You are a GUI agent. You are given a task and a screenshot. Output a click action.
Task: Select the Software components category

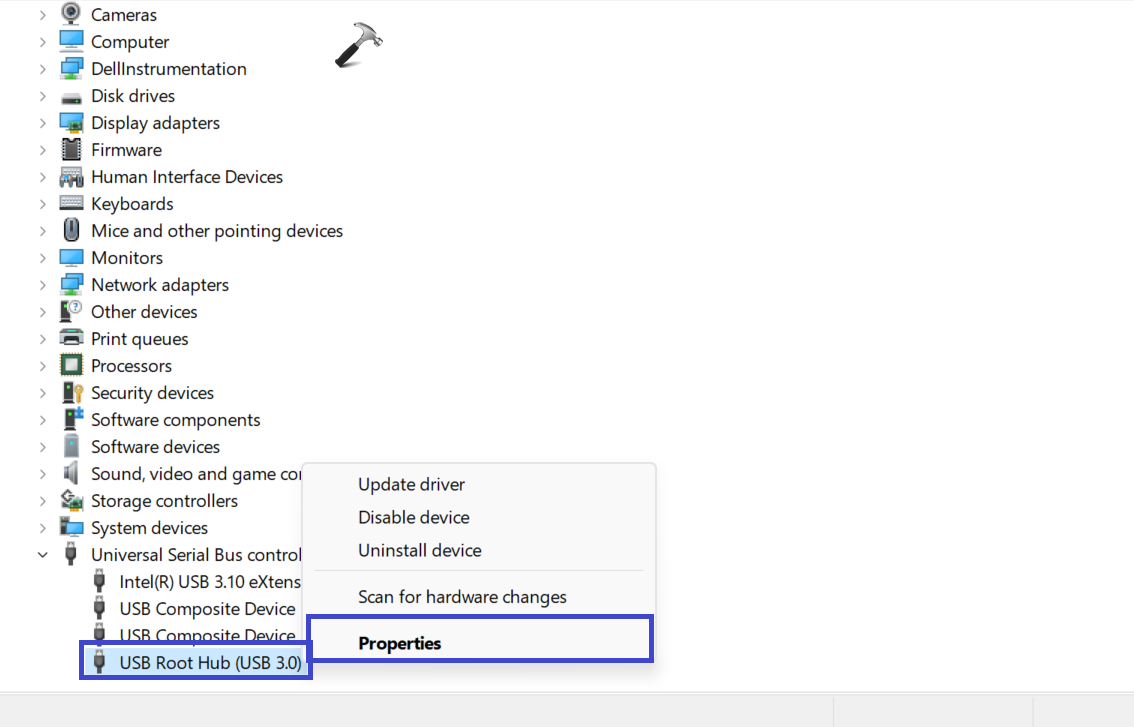(175, 420)
